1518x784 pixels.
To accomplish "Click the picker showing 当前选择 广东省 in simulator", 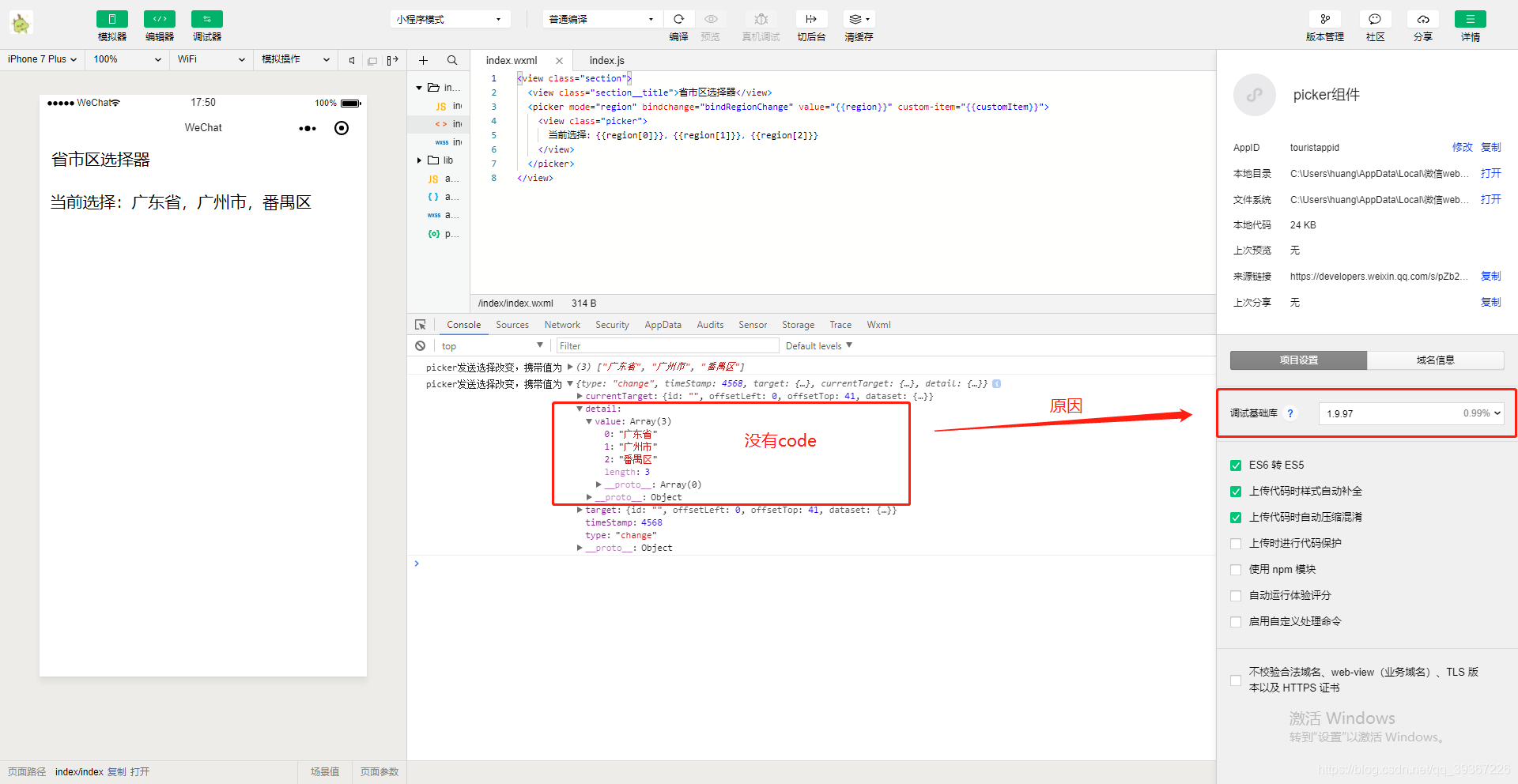I will coord(181,203).
